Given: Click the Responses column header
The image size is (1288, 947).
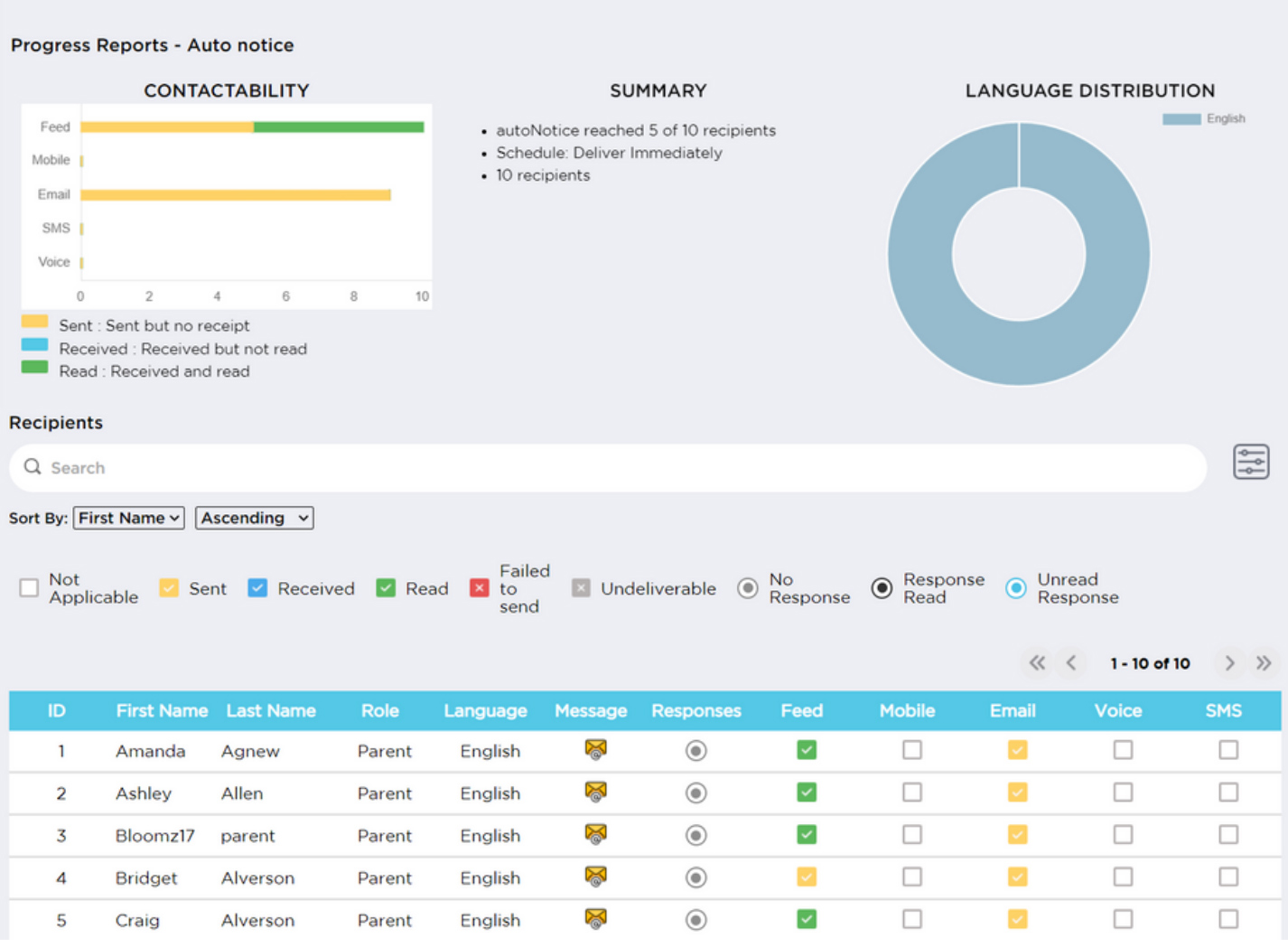Looking at the screenshot, I should [x=695, y=711].
